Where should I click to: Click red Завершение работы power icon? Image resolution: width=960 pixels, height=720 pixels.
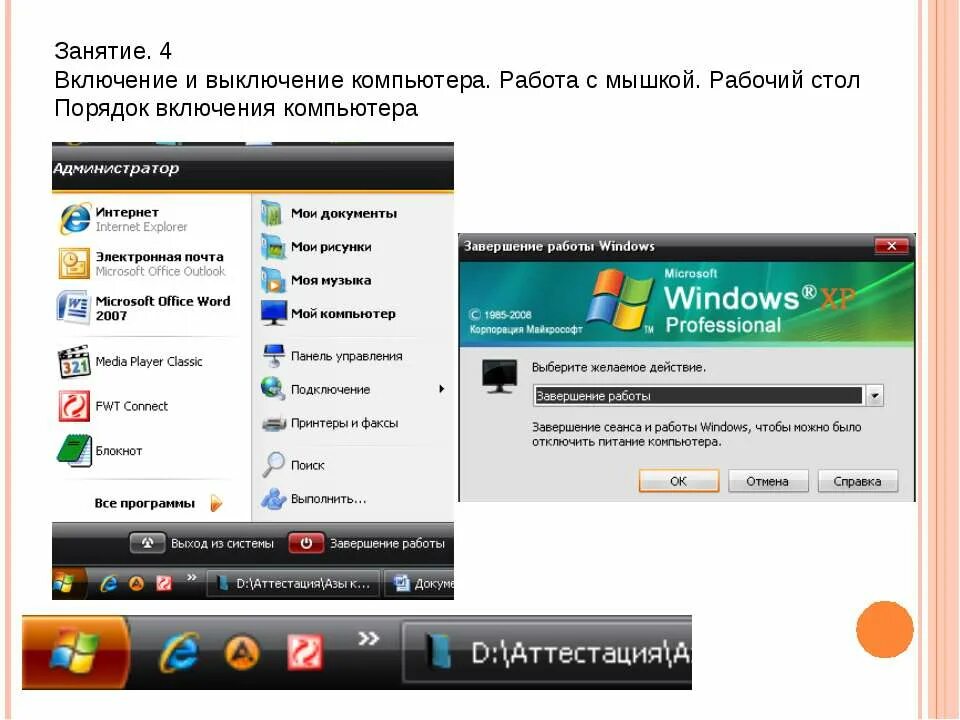pyautogui.click(x=306, y=543)
